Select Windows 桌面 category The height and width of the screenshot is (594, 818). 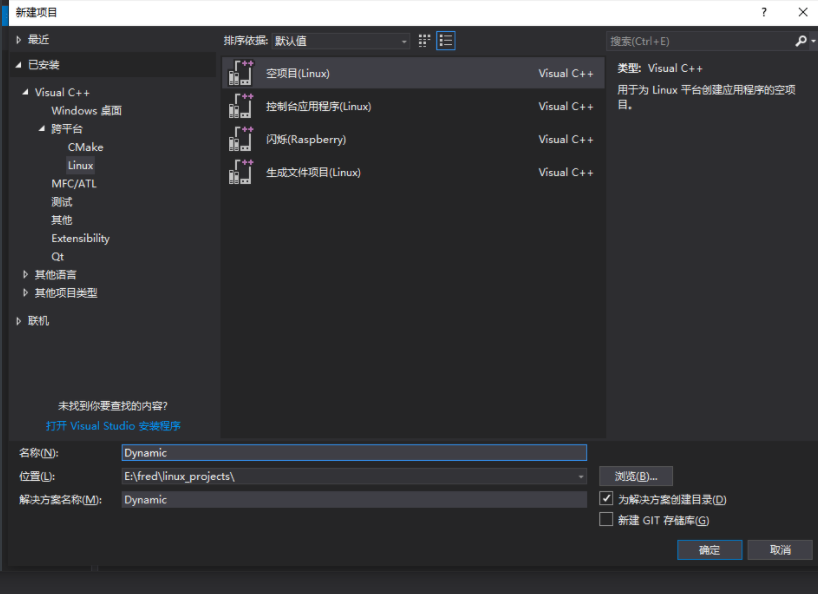87,111
